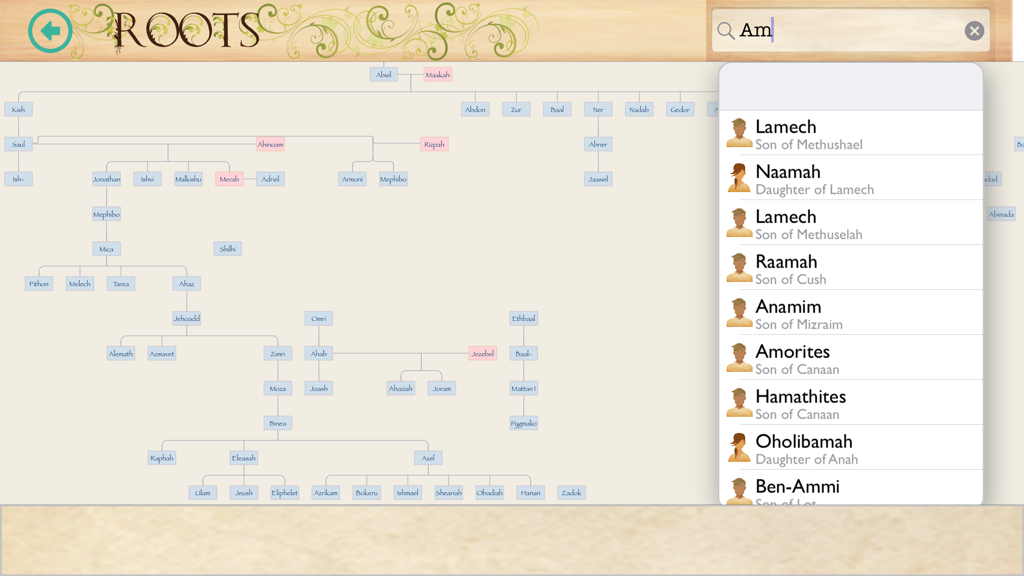The width and height of the screenshot is (1024, 576).
Task: Select the Omri ancestor node
Action: (x=318, y=317)
